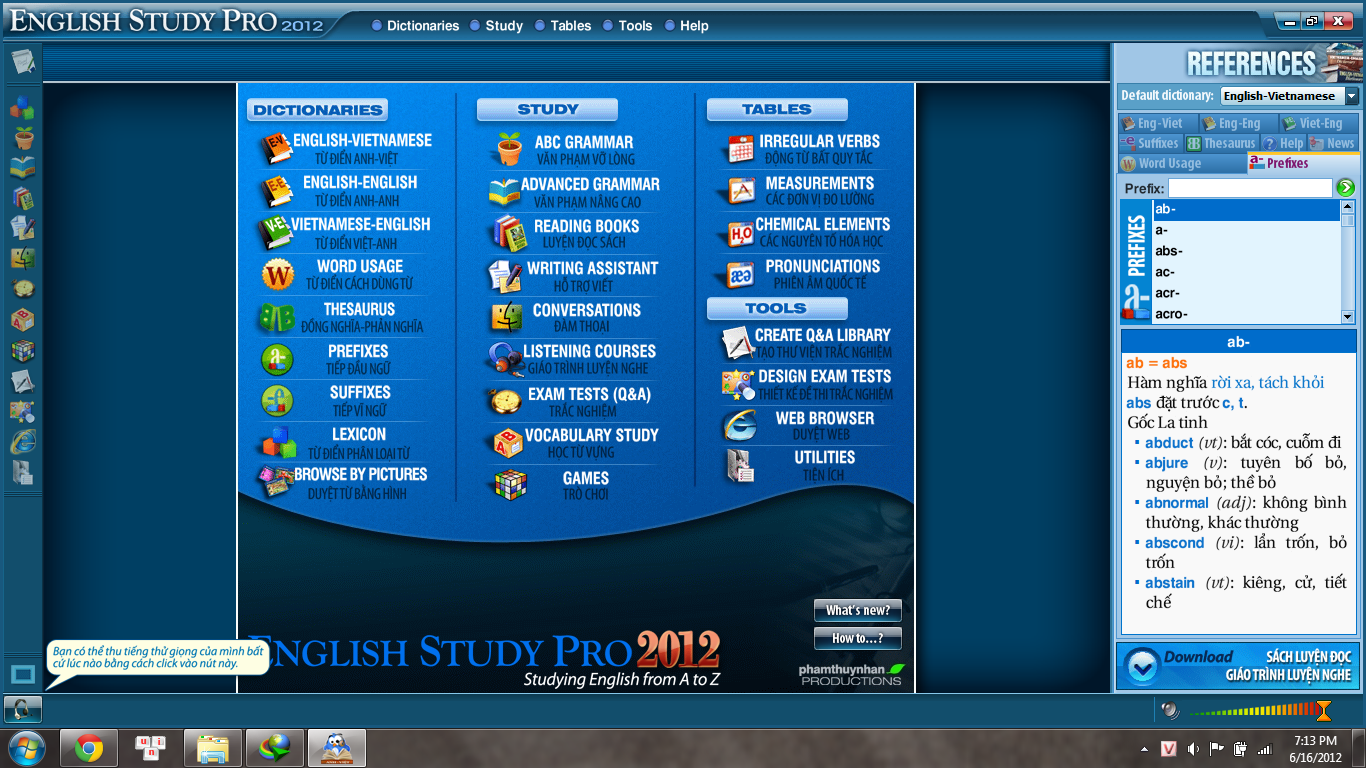The height and width of the screenshot is (768, 1366).
Task: Open the Help menu in top bar
Action: pos(686,26)
